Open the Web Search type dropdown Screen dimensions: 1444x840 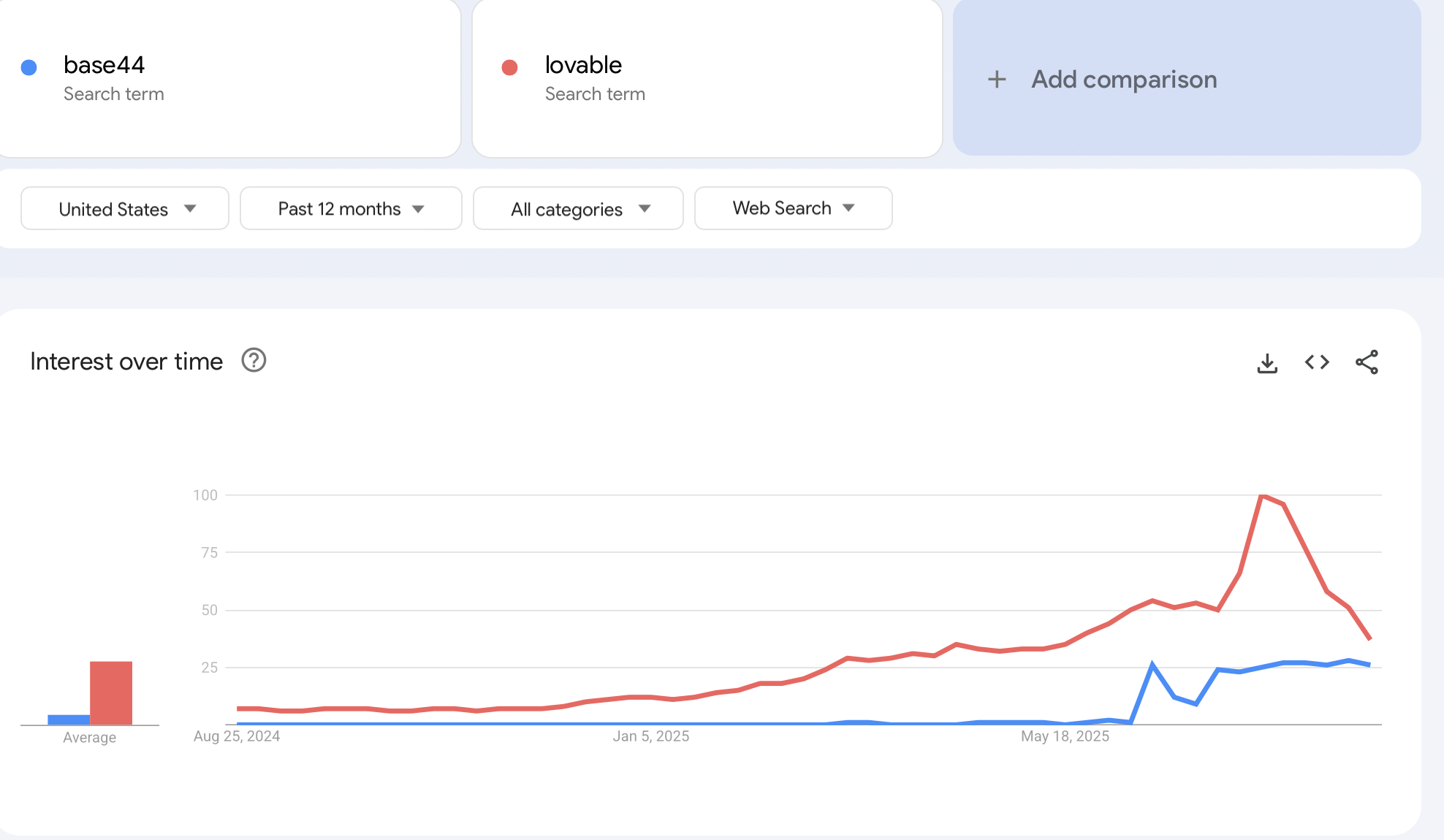(x=793, y=208)
